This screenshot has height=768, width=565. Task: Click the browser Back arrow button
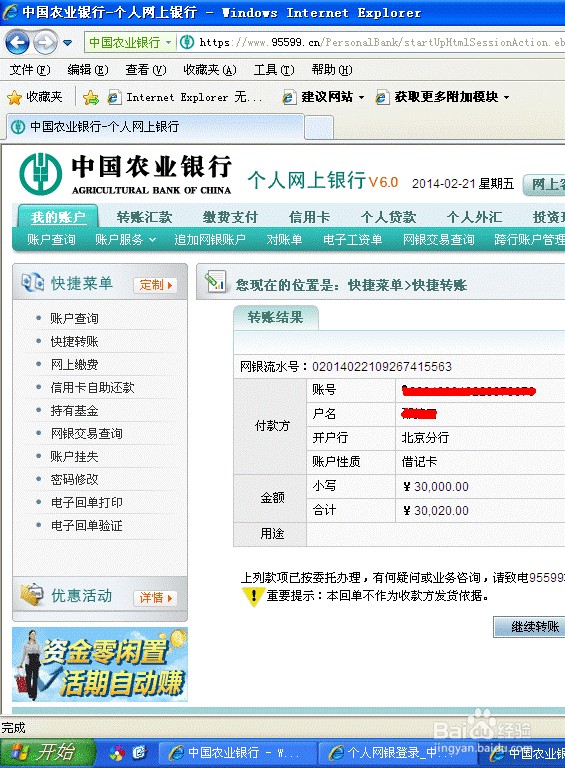pyautogui.click(x=18, y=43)
